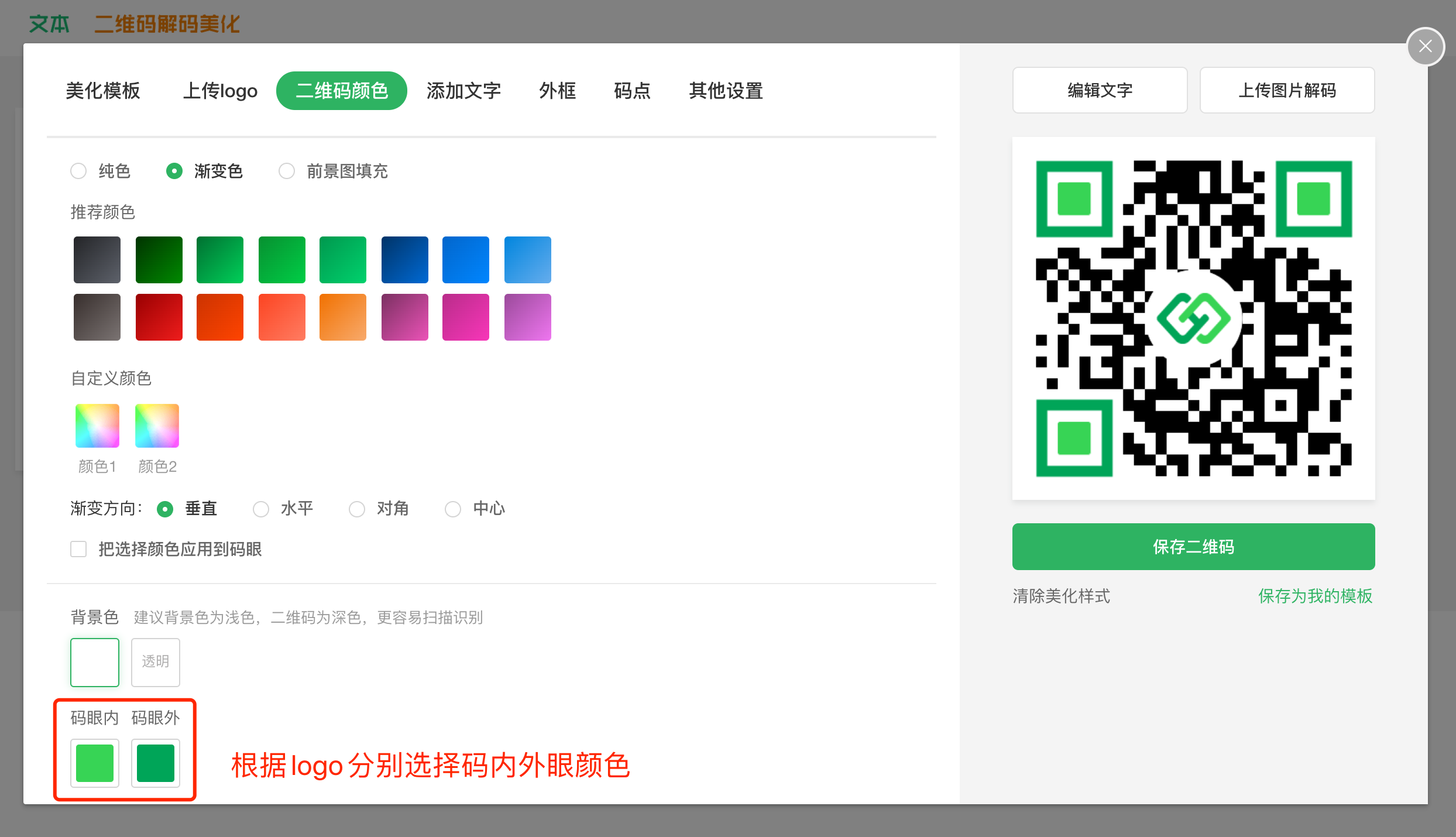Open custom 颜色1 color picker

[x=97, y=426]
